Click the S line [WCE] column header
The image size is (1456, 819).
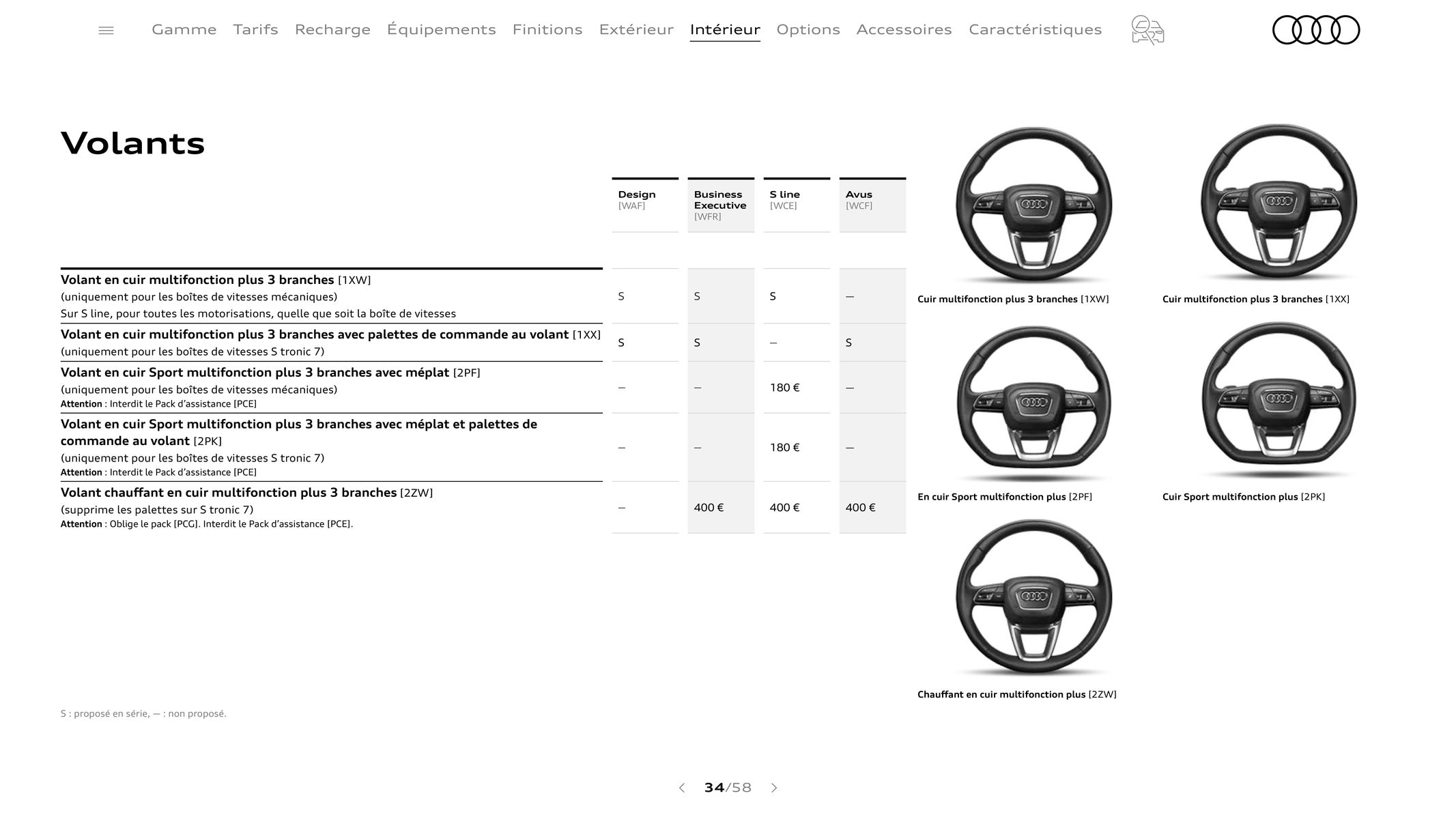[x=797, y=205]
